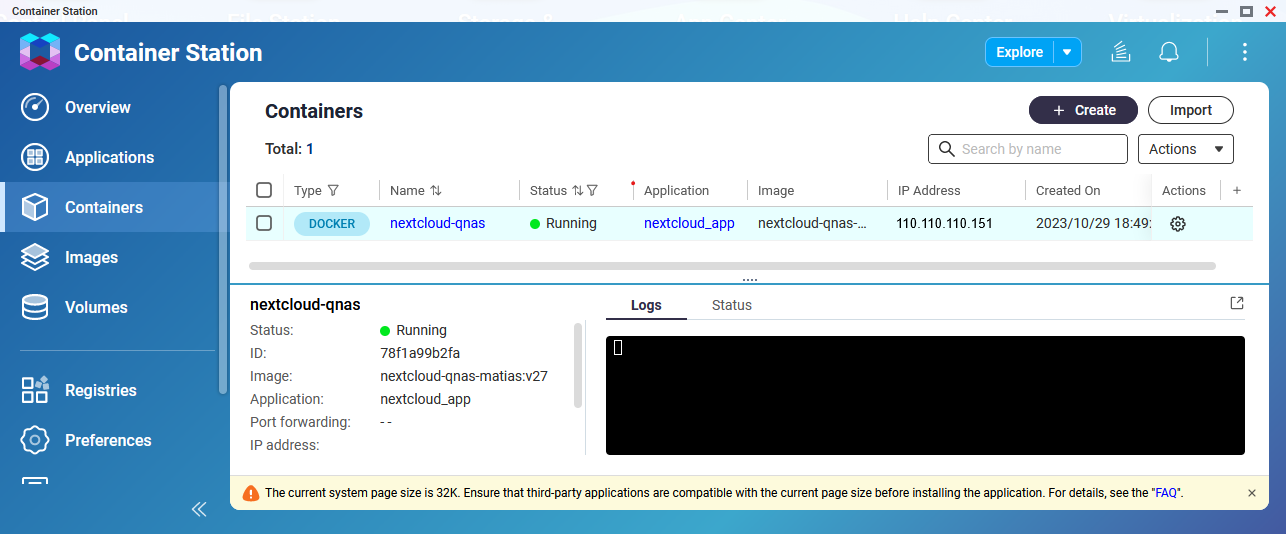Click the sidebar vertical scrollbar
Screen dimensions: 1286x534
point(223,238)
